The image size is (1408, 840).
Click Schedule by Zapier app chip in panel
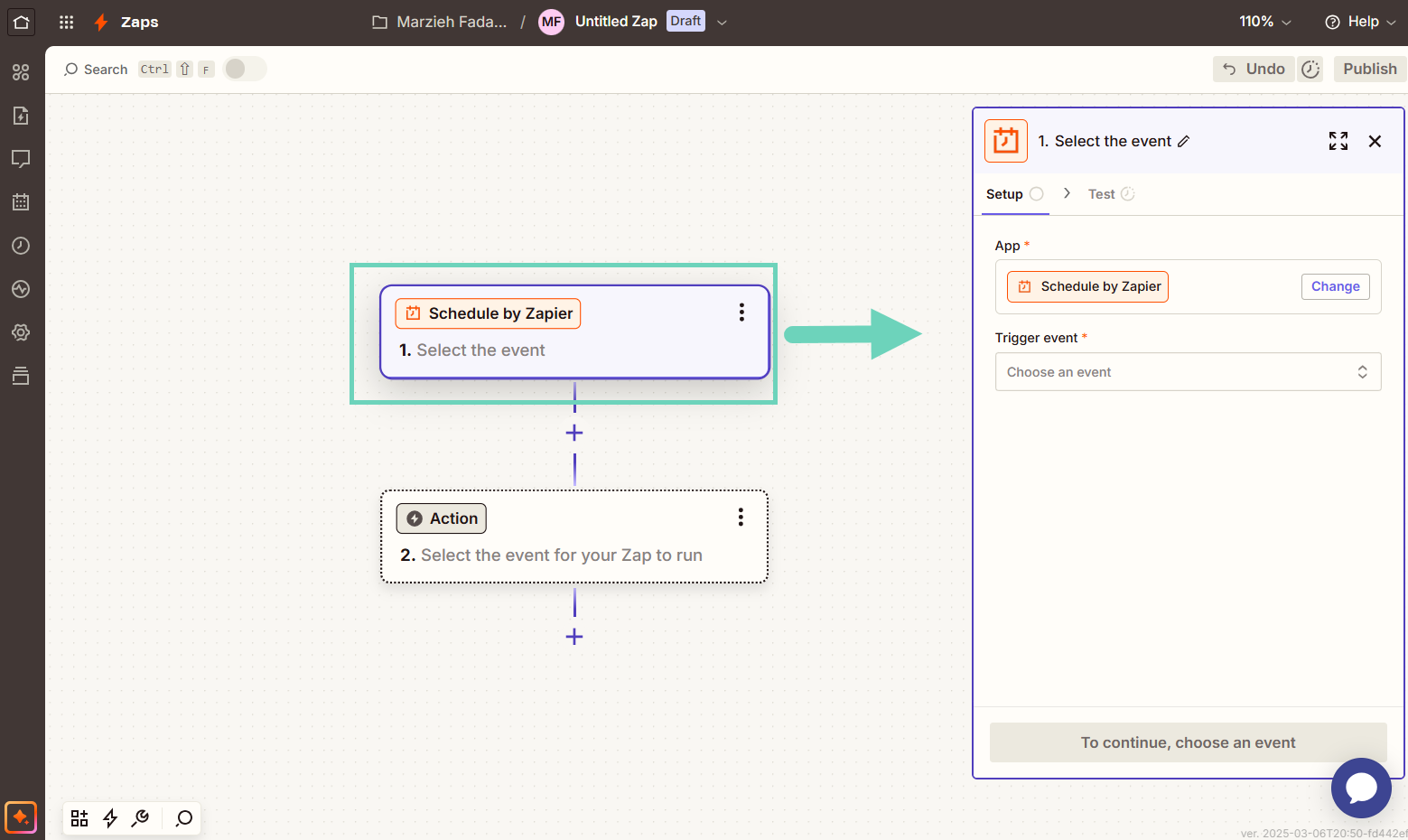click(1087, 286)
